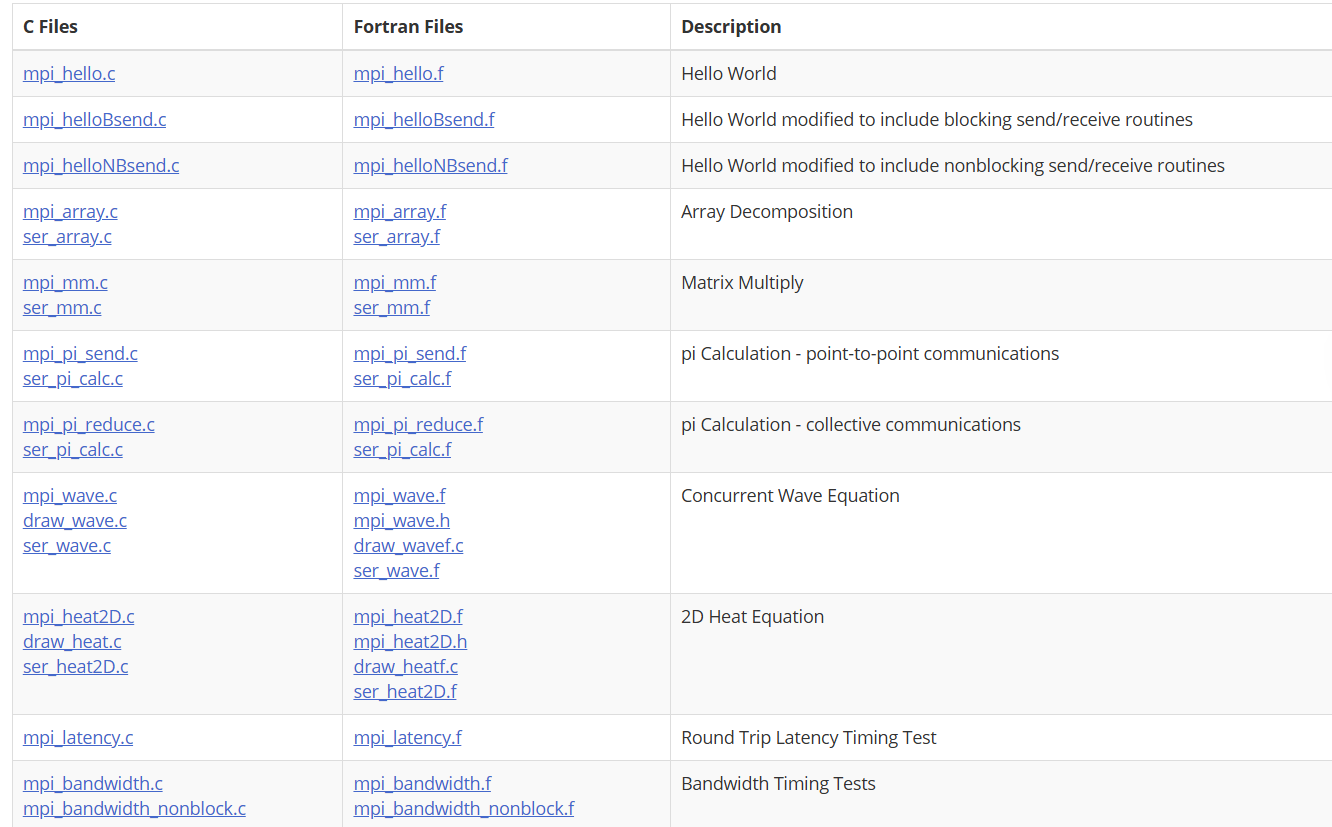Open the mpi_hello.c file link

click(69, 74)
